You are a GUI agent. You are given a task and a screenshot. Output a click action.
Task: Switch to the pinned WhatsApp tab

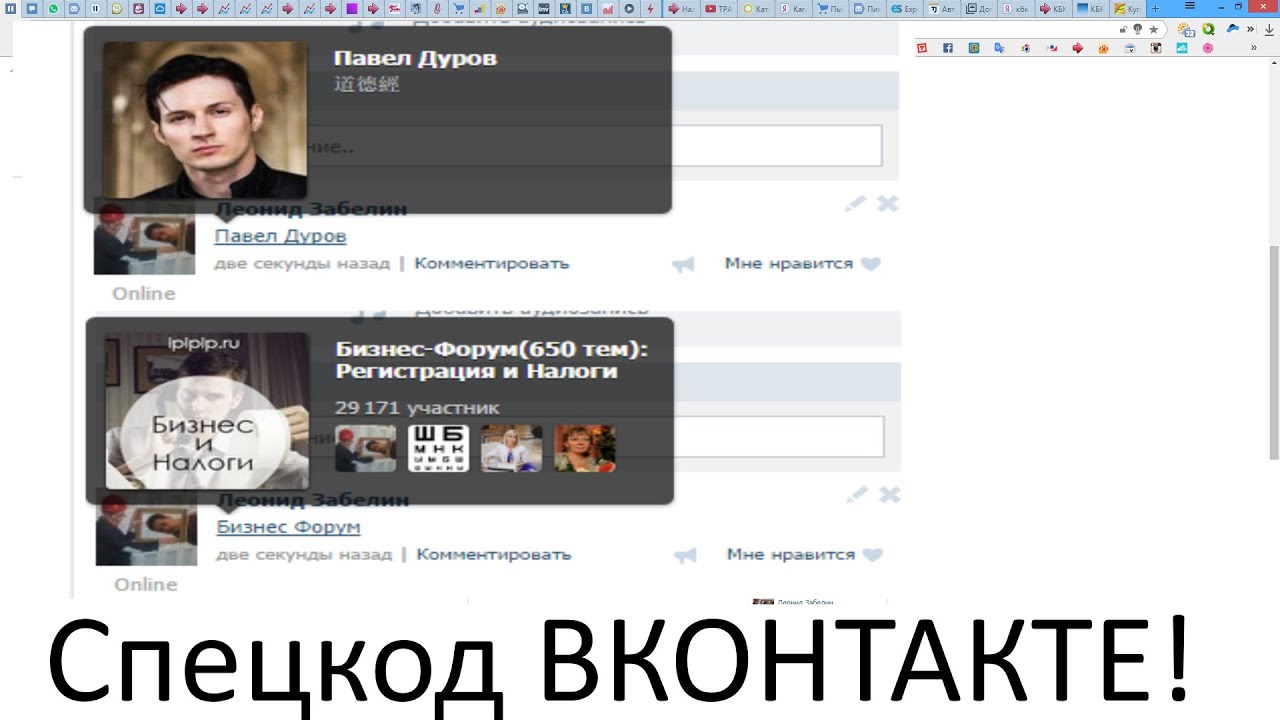pos(53,9)
